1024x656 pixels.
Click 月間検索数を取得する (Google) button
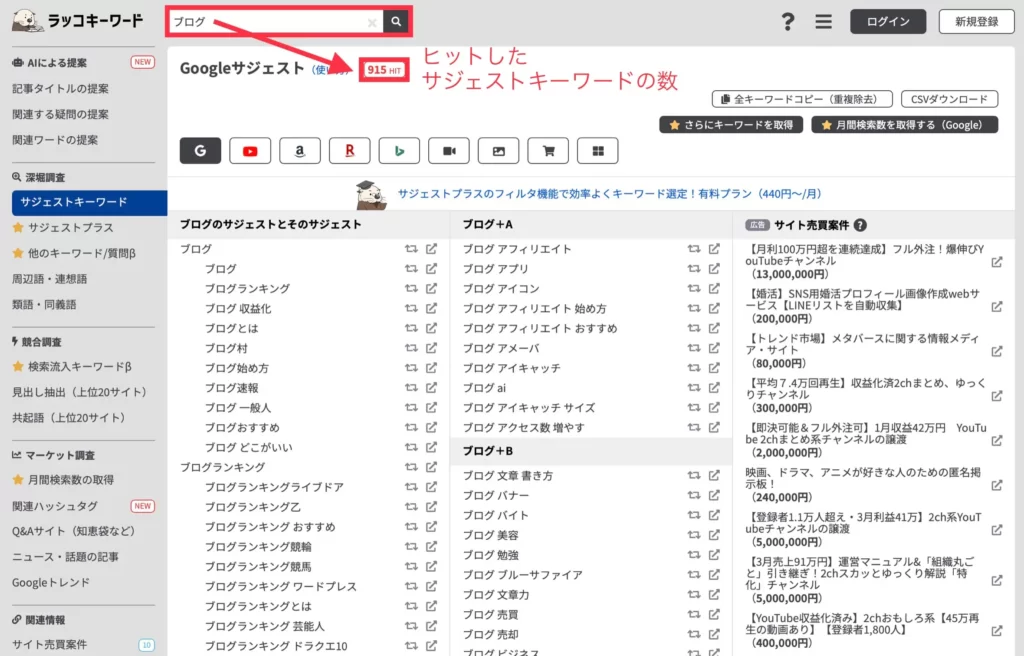pyautogui.click(x=904, y=125)
